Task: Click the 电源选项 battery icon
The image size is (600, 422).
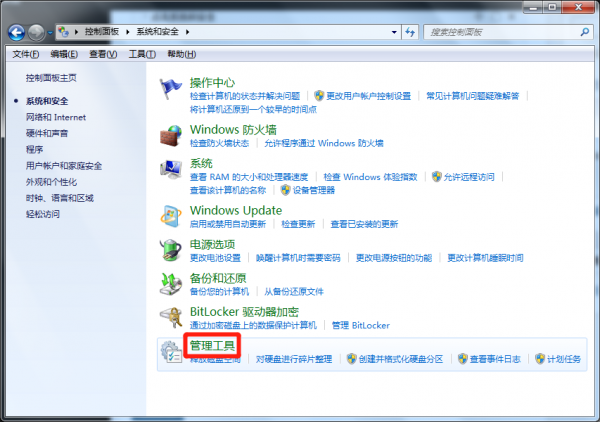Action: click(x=171, y=250)
